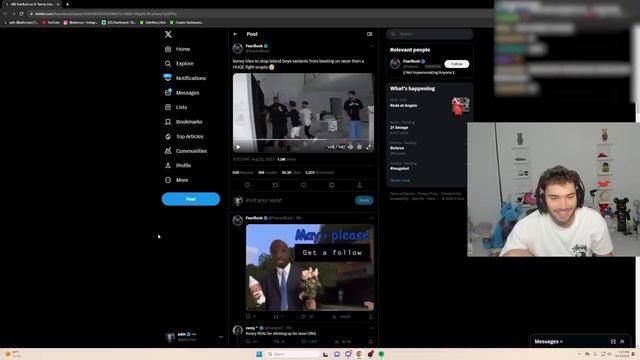Open the Explore page
The height and width of the screenshot is (360, 640).
tap(179, 64)
